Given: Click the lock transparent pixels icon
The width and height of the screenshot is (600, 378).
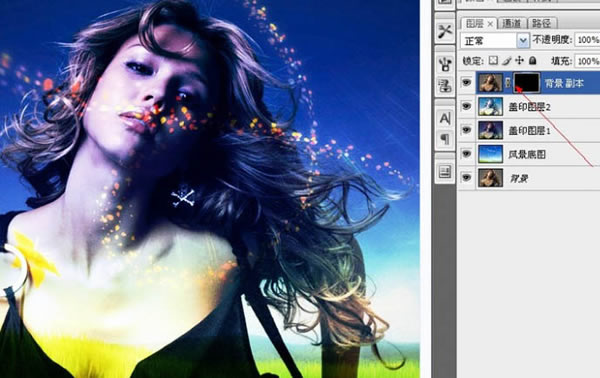Looking at the screenshot, I should coord(494,60).
